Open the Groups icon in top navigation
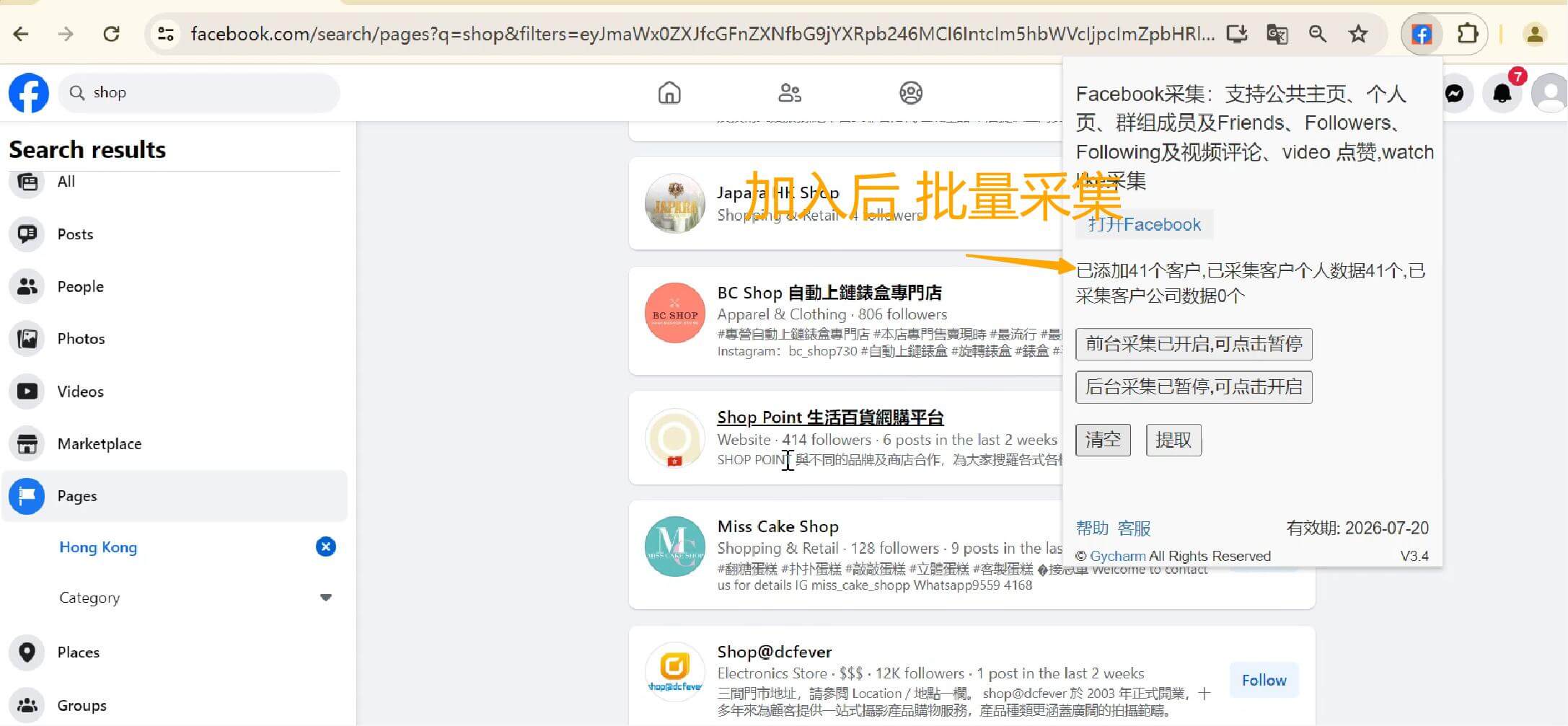Image resolution: width=1568 pixels, height=726 pixels. pos(911,93)
